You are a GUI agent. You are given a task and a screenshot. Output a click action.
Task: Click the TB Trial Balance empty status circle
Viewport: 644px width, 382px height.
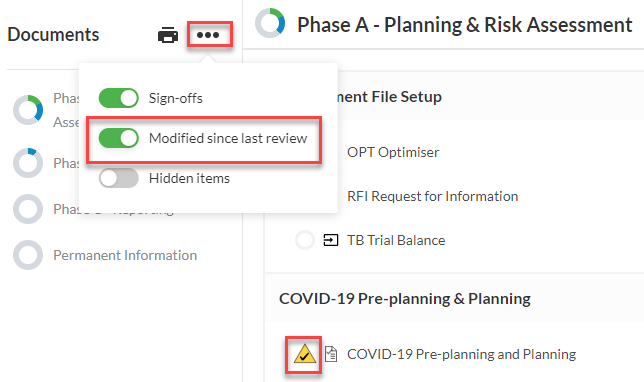[305, 240]
